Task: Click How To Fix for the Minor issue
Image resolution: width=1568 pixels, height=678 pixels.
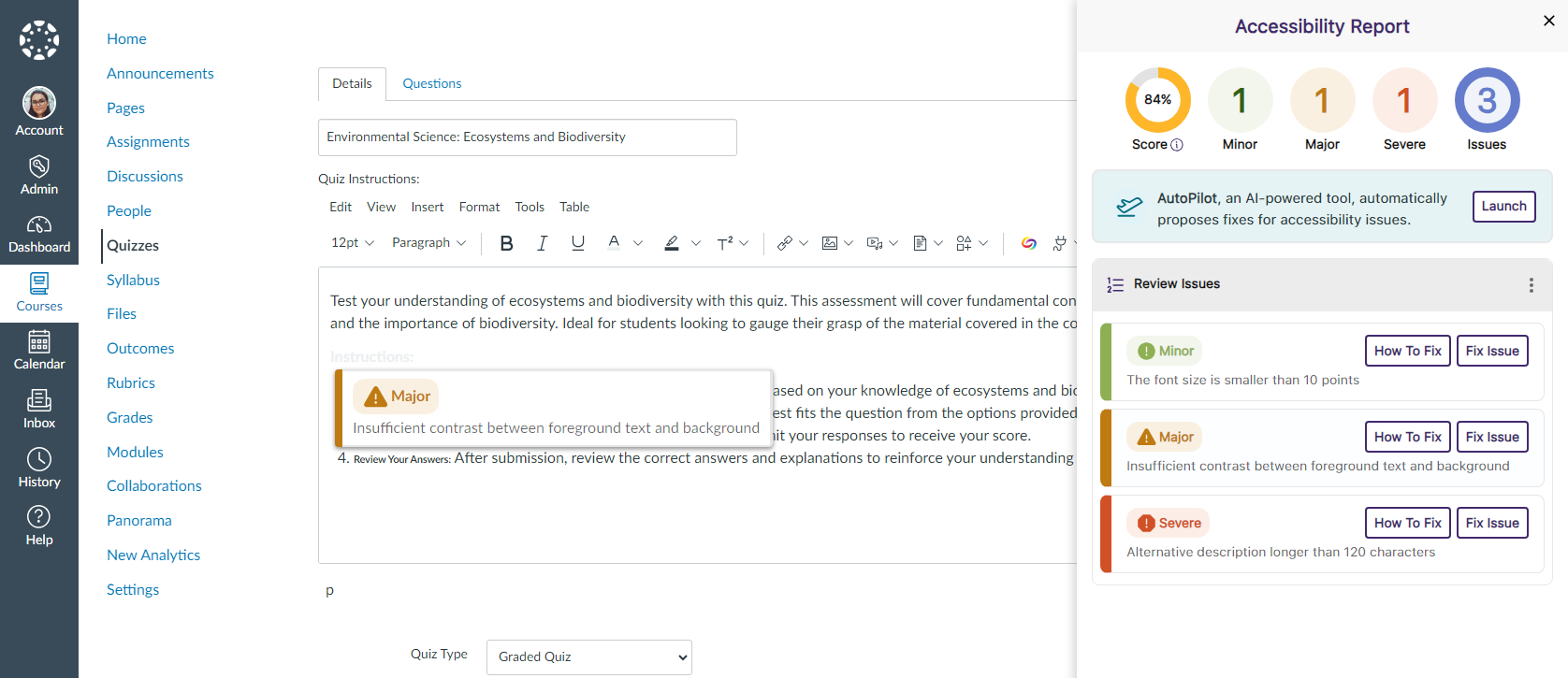Action: tap(1407, 351)
